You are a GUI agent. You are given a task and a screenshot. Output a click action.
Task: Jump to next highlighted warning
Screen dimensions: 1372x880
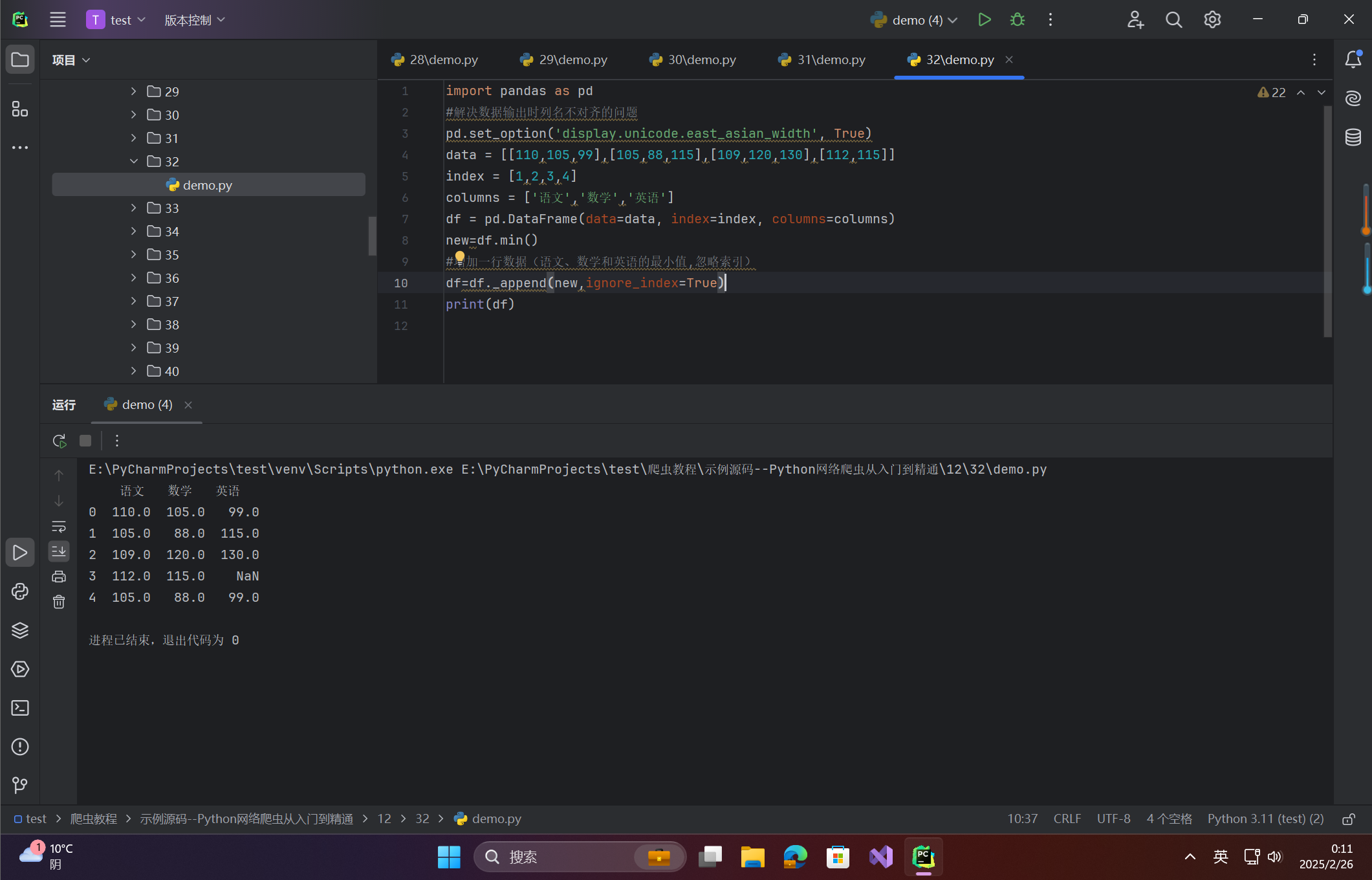click(x=1322, y=93)
